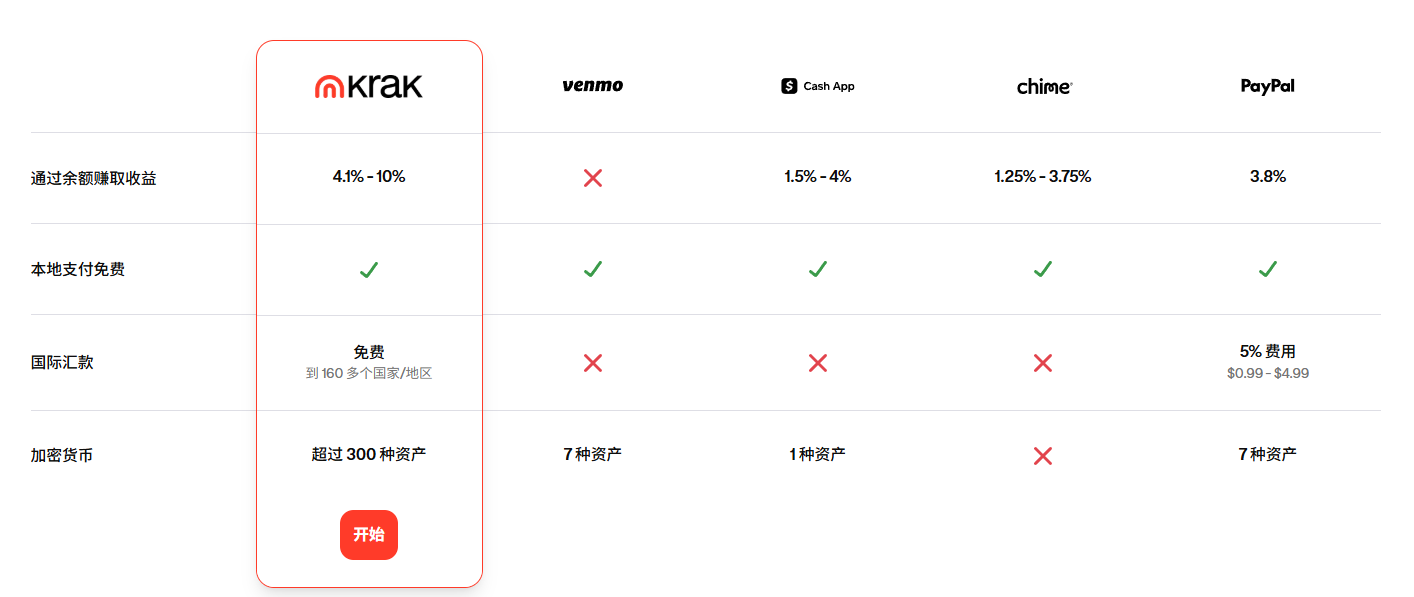The image size is (1414, 597).
Task: Click PayPal's 5% 费用 text
Action: [x=1267, y=352]
